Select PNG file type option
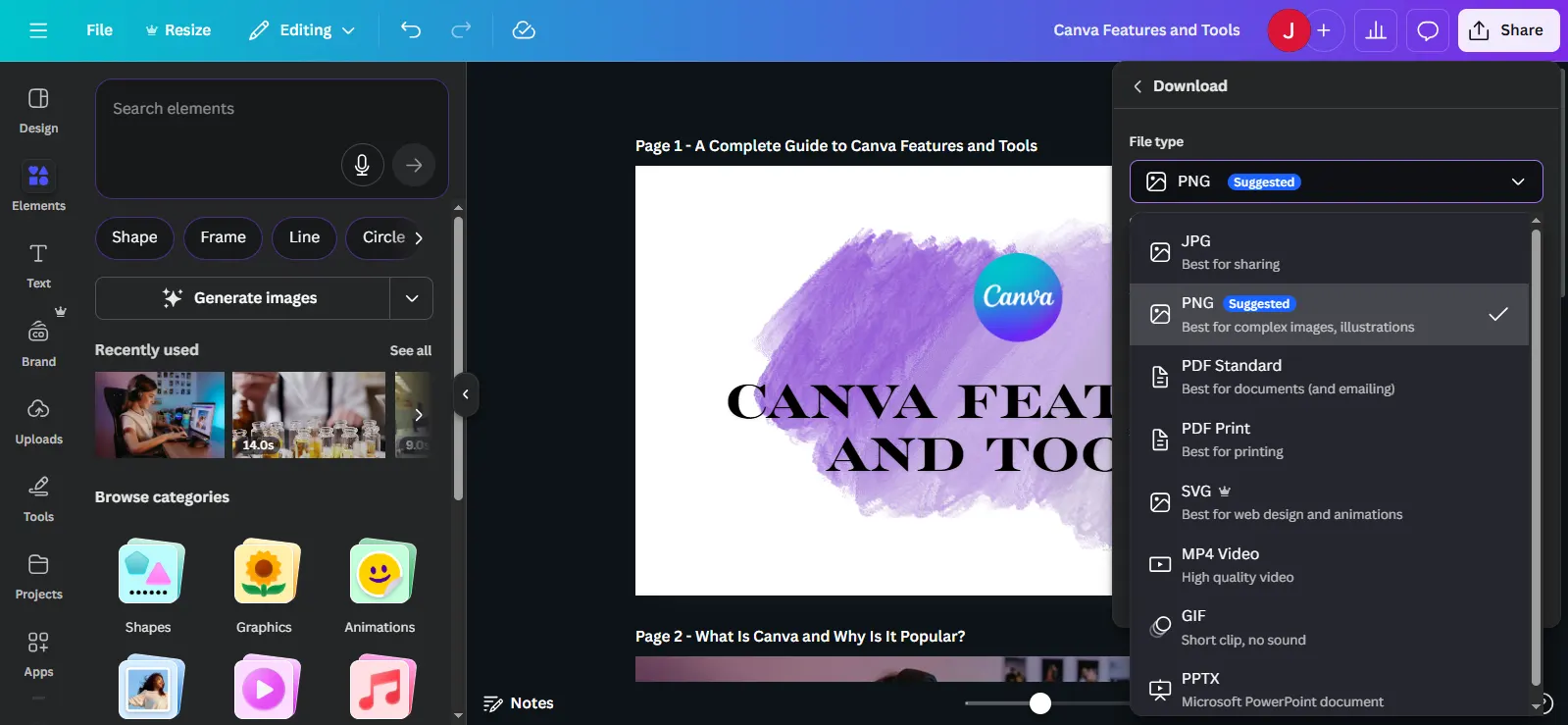Viewport: 1568px width, 725px height. click(x=1329, y=315)
